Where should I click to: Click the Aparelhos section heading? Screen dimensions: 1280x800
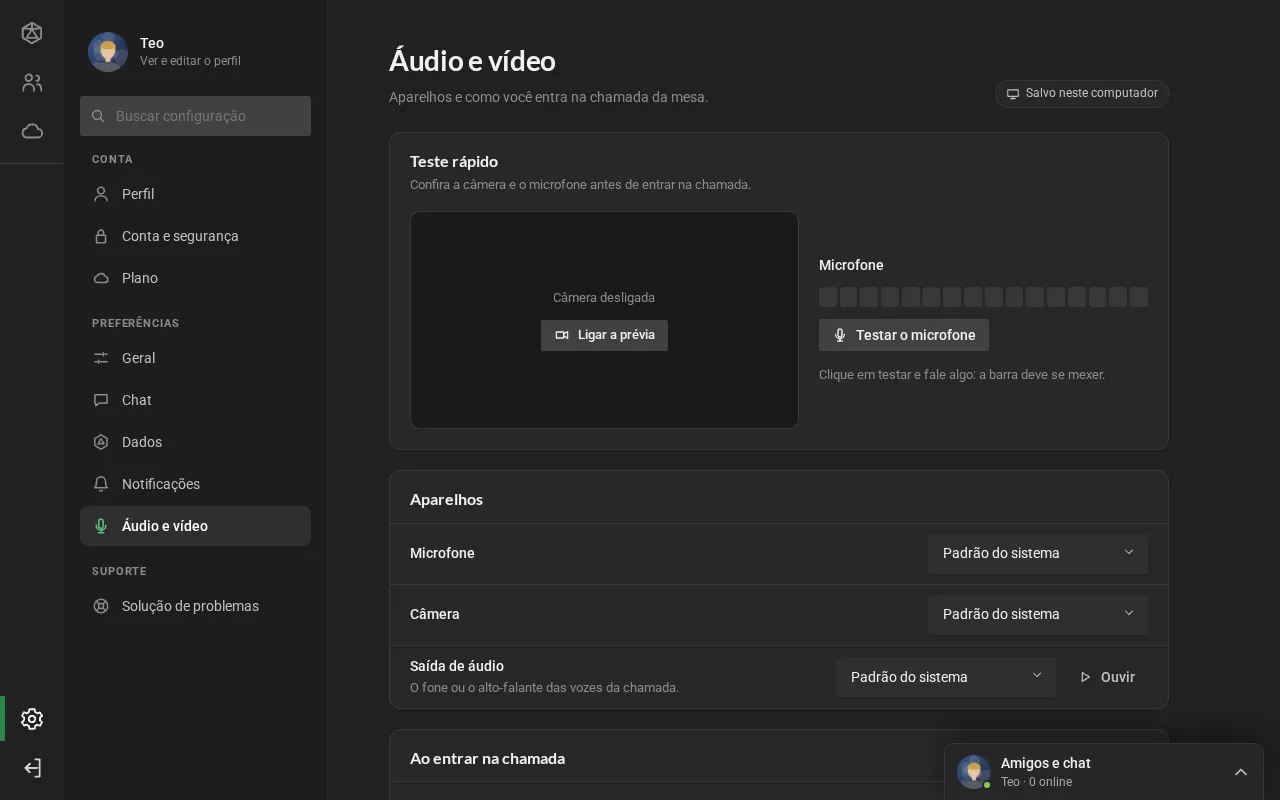coord(446,499)
